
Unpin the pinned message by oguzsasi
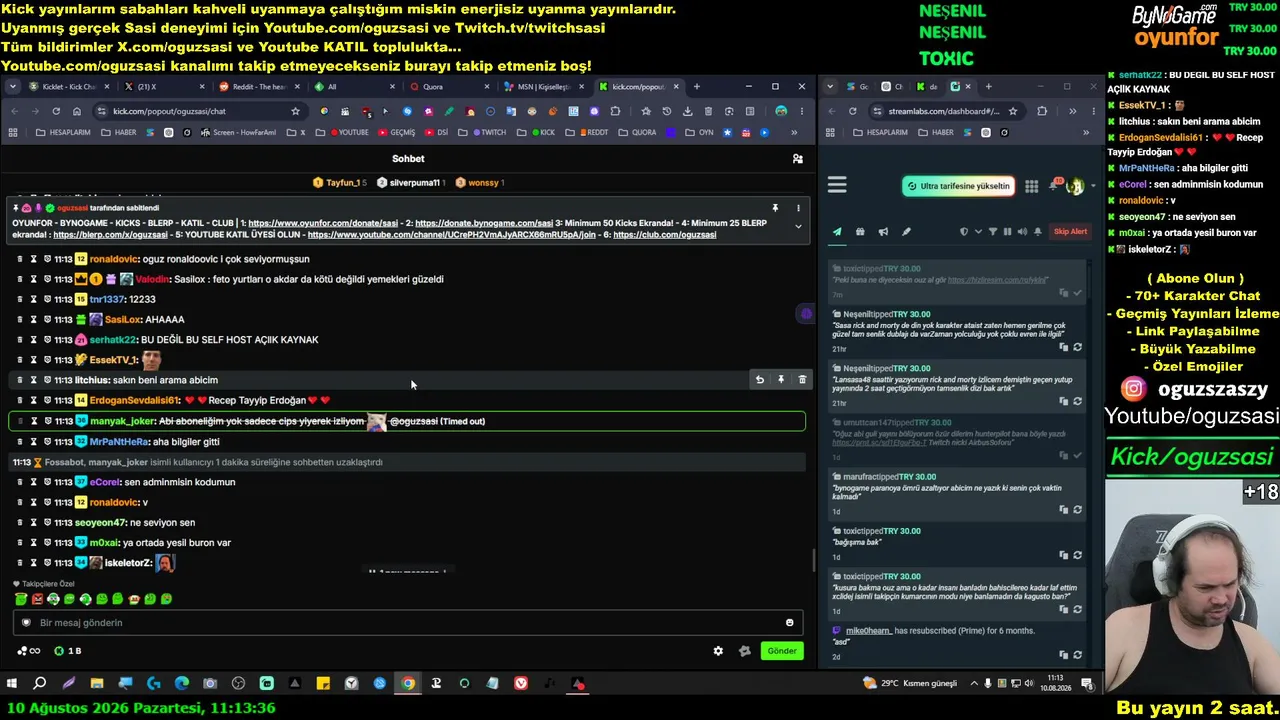[775, 208]
